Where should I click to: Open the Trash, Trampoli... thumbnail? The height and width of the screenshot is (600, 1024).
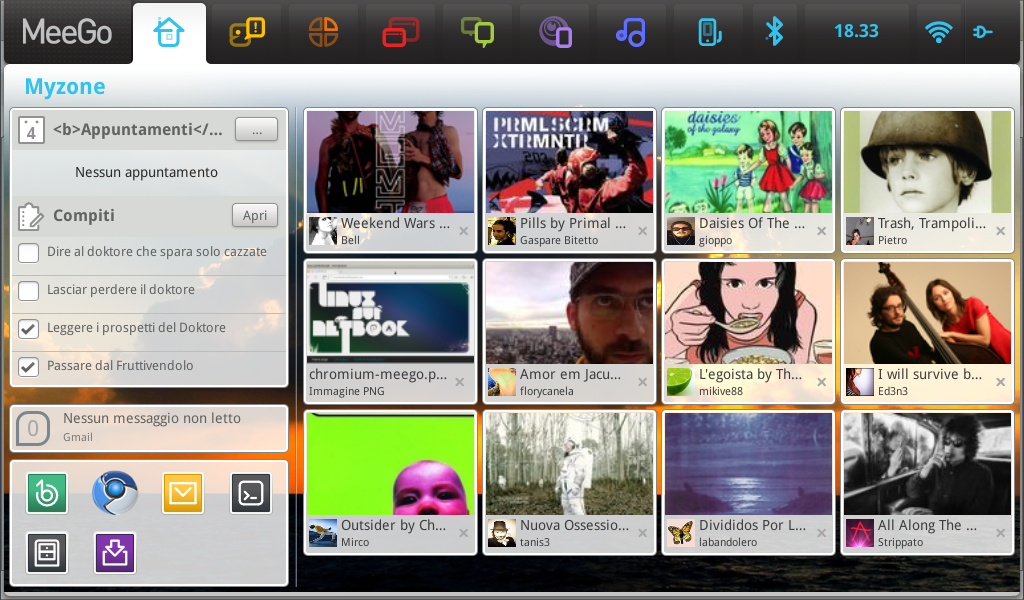pos(927,161)
